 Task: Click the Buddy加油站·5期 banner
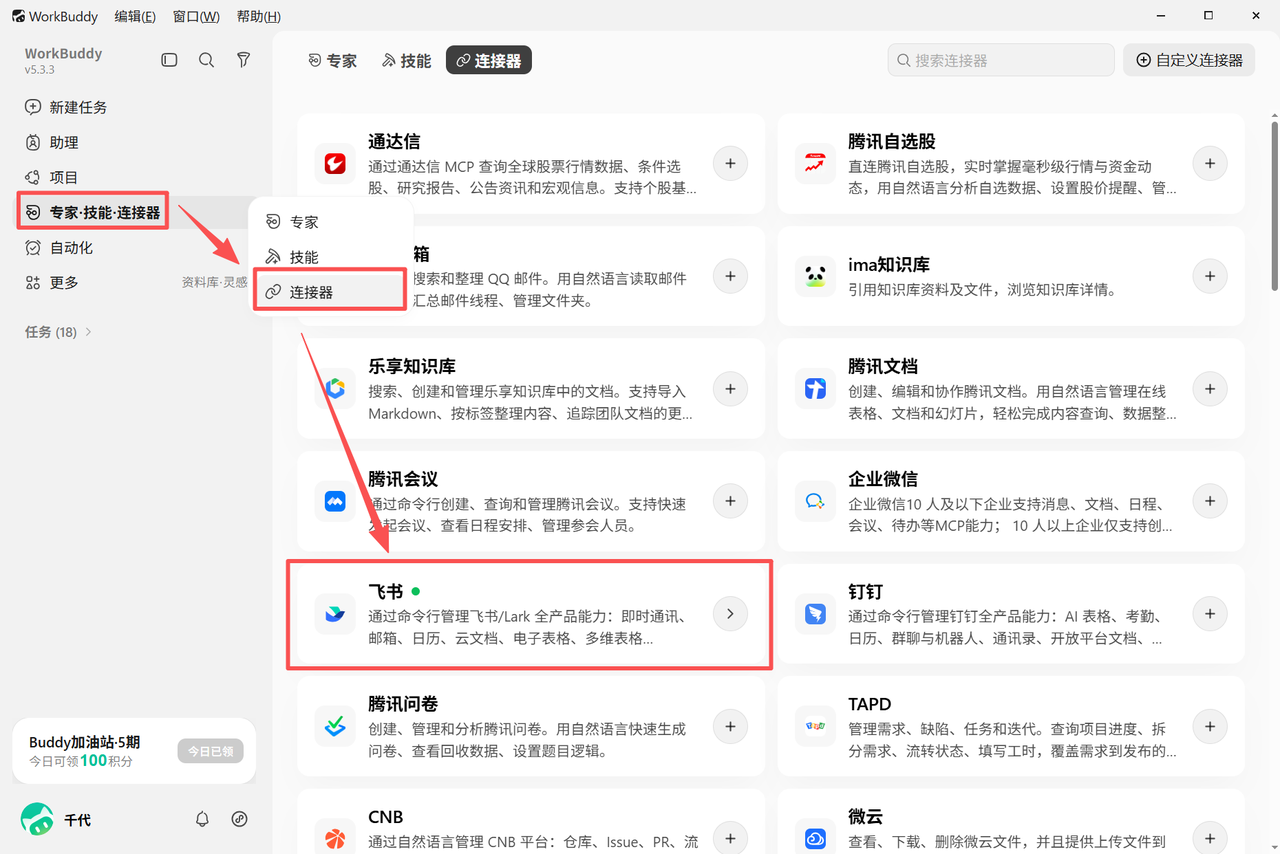click(134, 752)
